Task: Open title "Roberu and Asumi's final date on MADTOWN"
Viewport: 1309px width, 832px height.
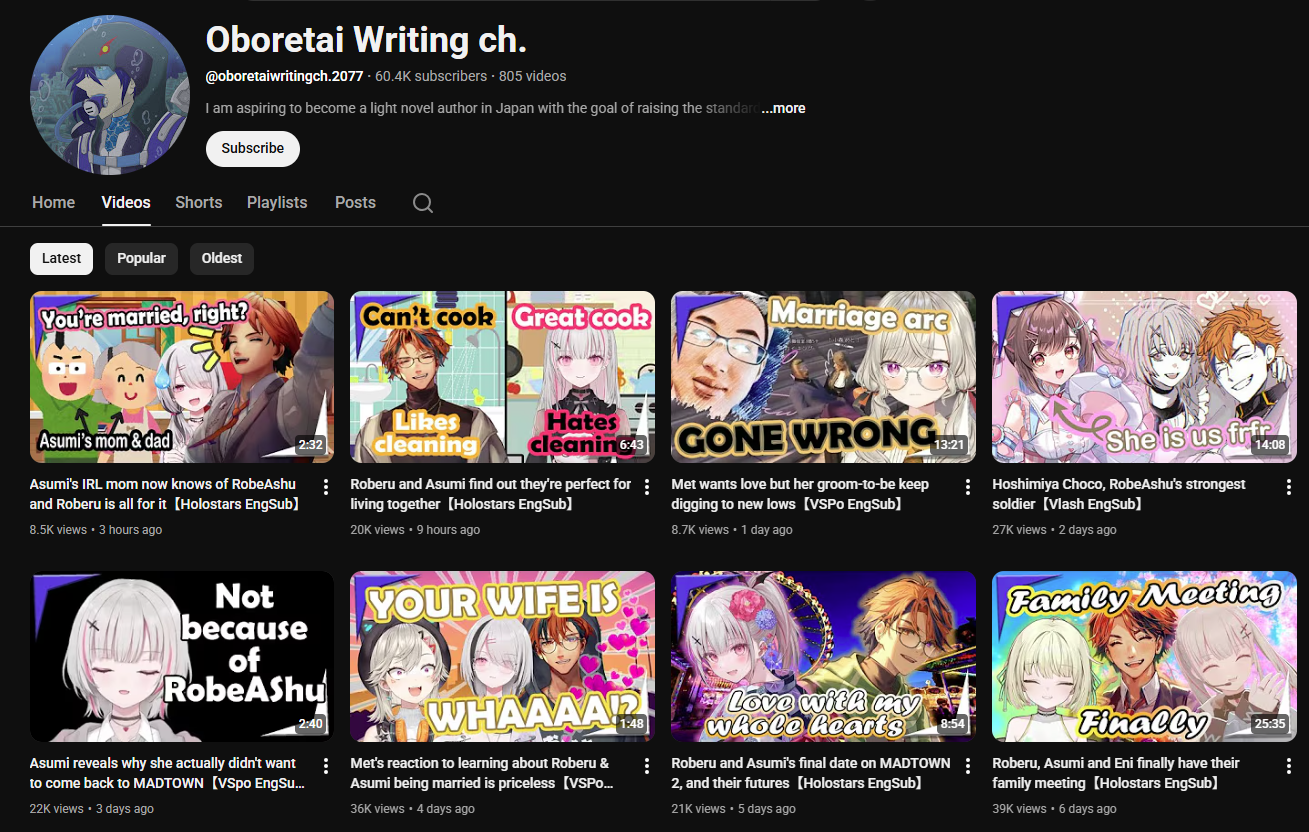Action: (811, 773)
